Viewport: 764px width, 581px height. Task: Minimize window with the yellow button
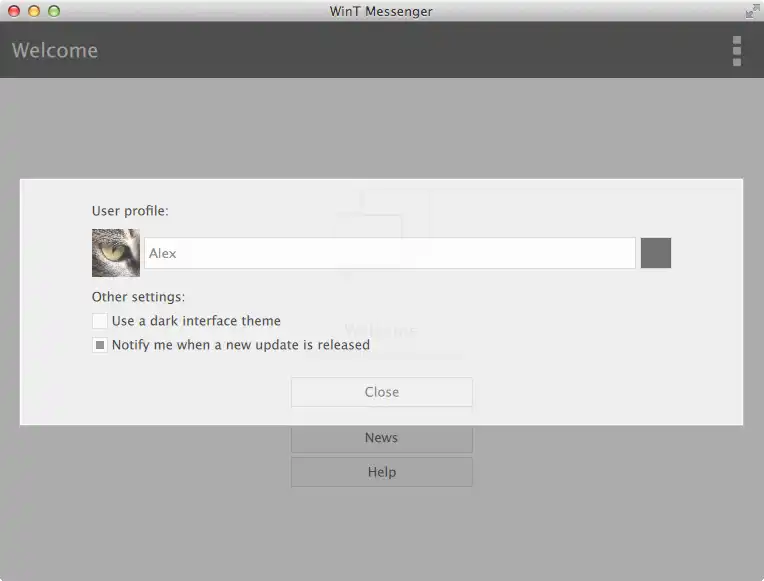(34, 11)
